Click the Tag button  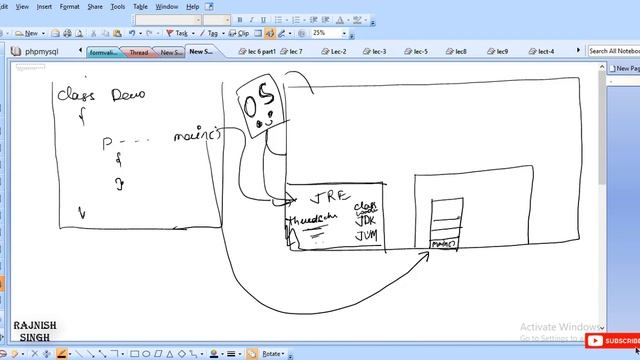209,33
